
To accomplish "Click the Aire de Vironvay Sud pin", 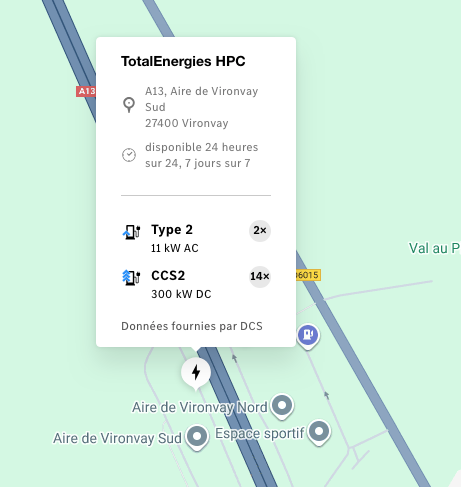I will click(197, 437).
